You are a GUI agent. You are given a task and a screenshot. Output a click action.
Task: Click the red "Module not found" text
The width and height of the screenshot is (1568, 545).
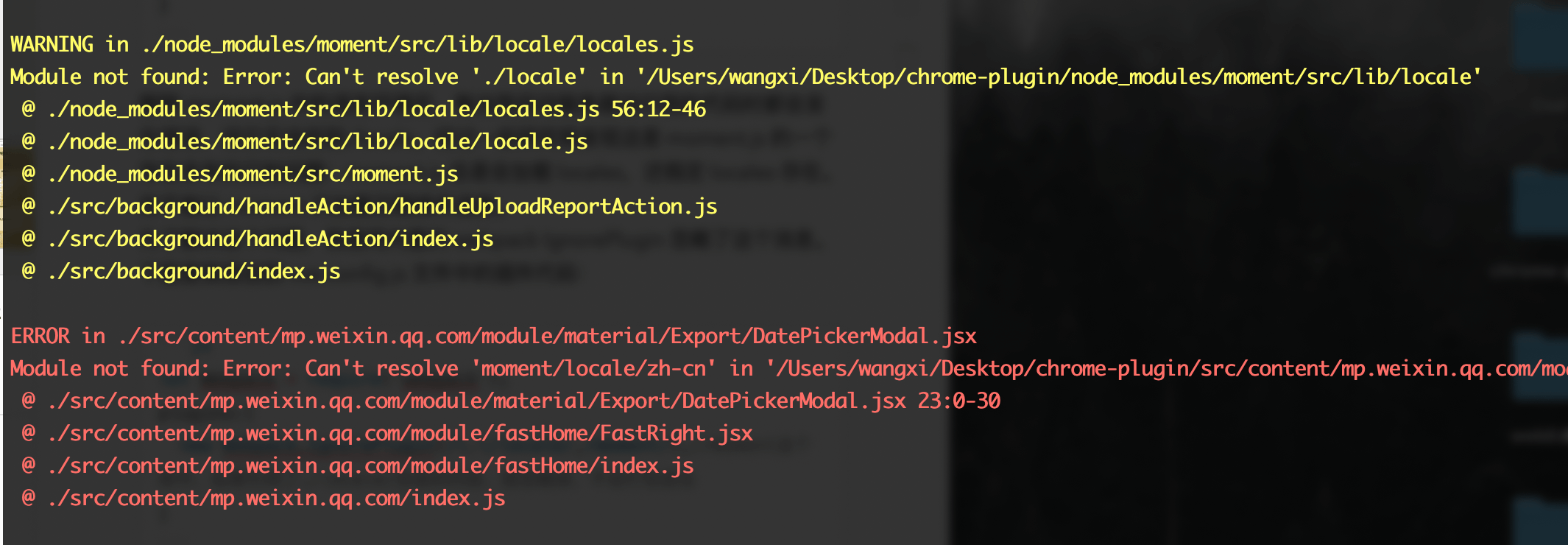110,369
